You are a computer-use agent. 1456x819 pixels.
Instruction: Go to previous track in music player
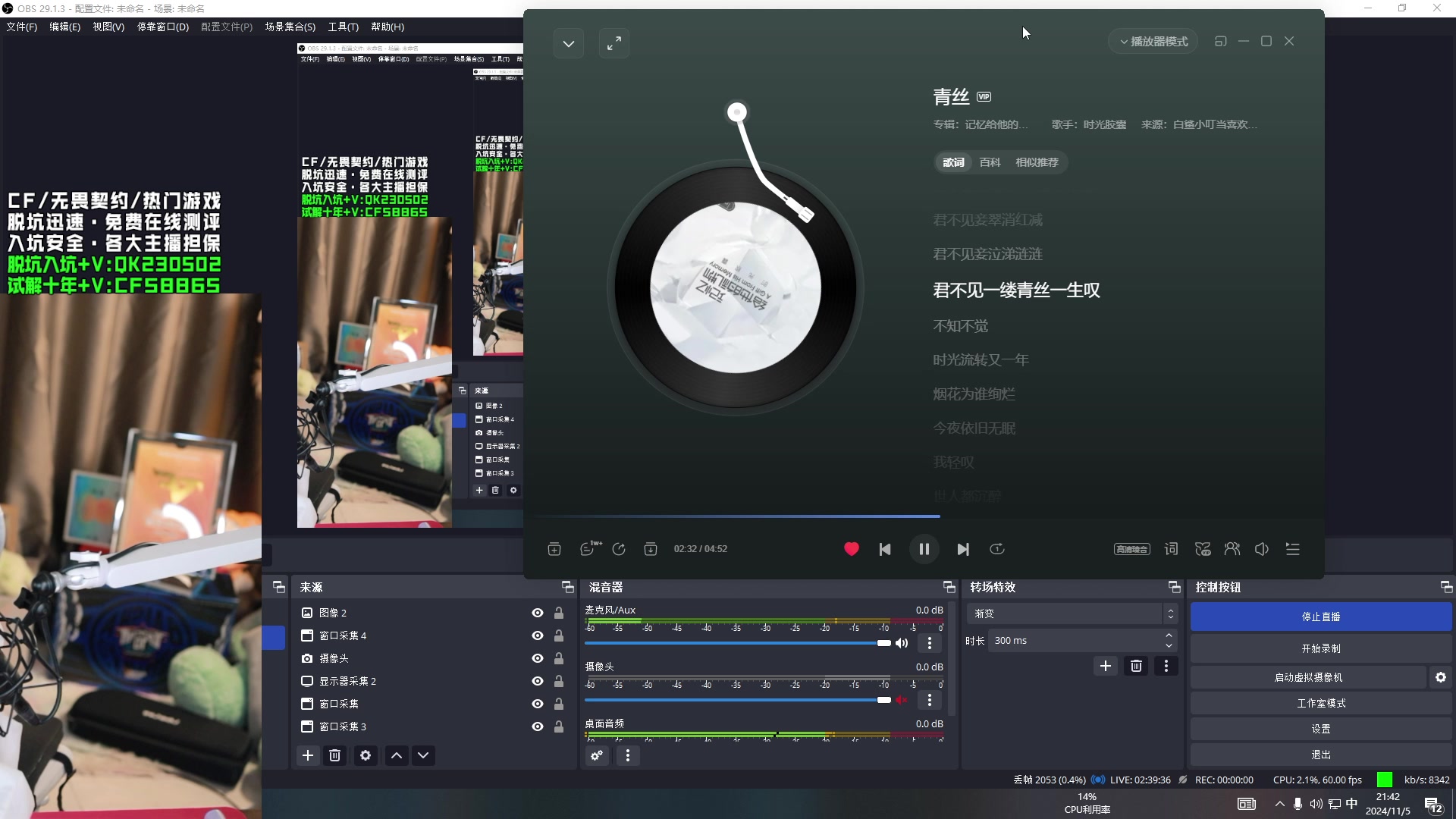[885, 549]
